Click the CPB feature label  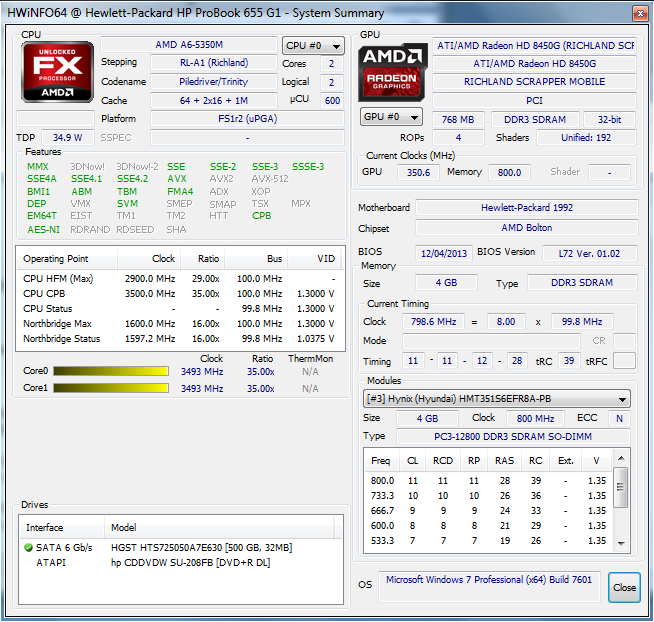262,216
